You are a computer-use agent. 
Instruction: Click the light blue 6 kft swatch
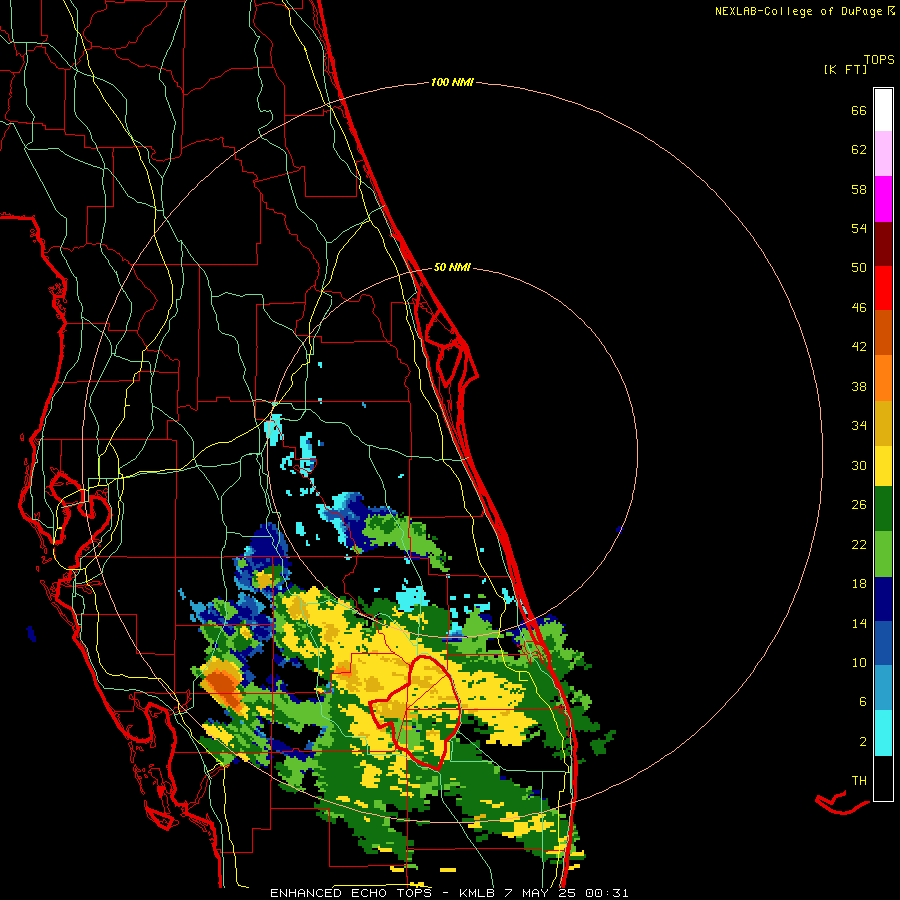(883, 688)
